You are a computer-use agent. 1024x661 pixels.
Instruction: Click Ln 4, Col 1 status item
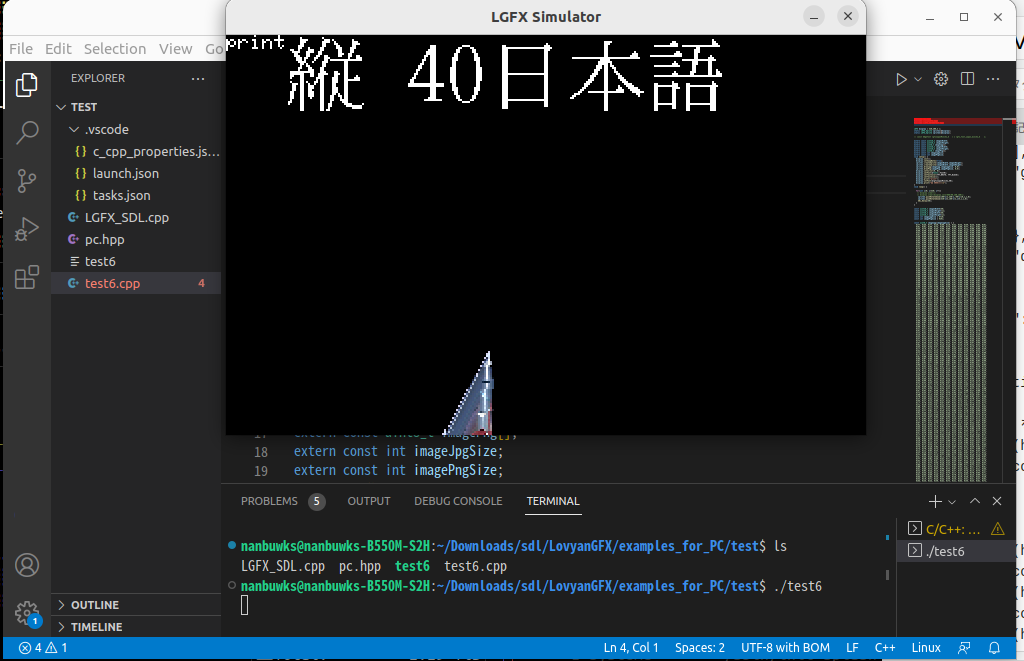point(631,648)
